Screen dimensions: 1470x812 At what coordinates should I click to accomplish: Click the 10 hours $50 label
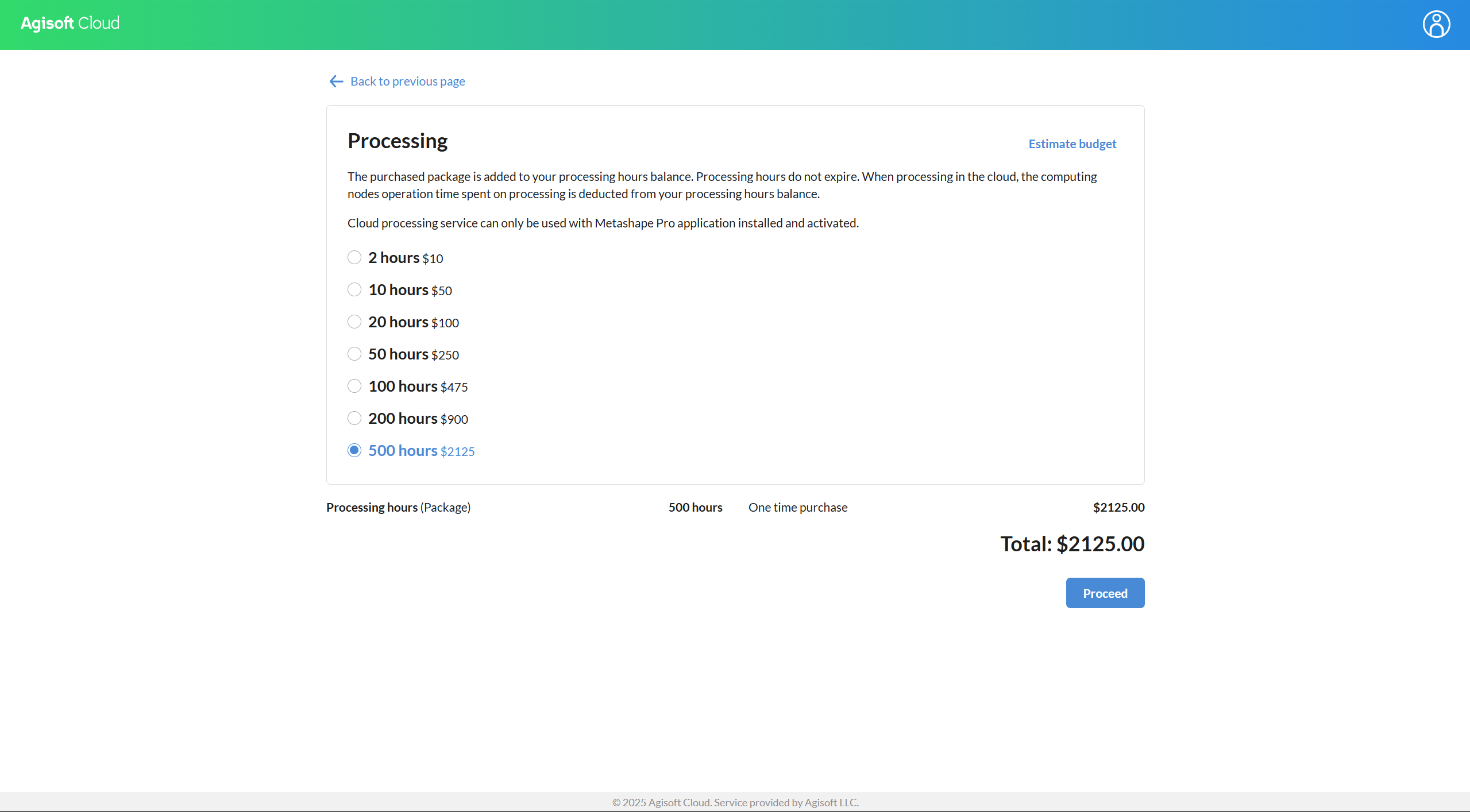click(x=410, y=290)
